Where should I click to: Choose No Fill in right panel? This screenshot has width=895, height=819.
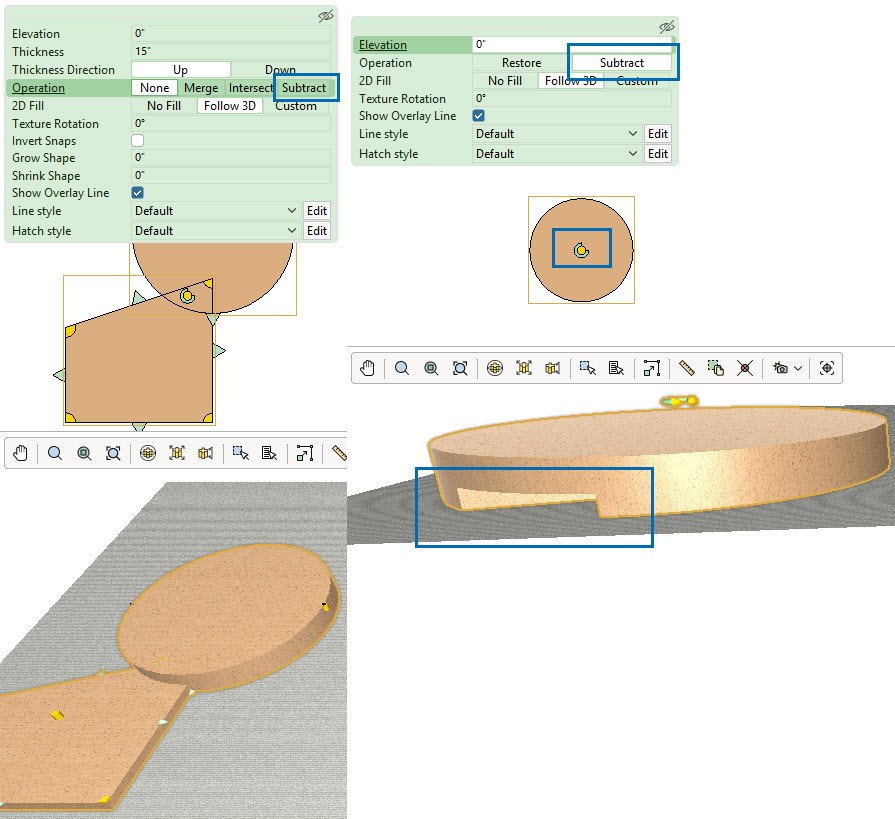coord(505,81)
